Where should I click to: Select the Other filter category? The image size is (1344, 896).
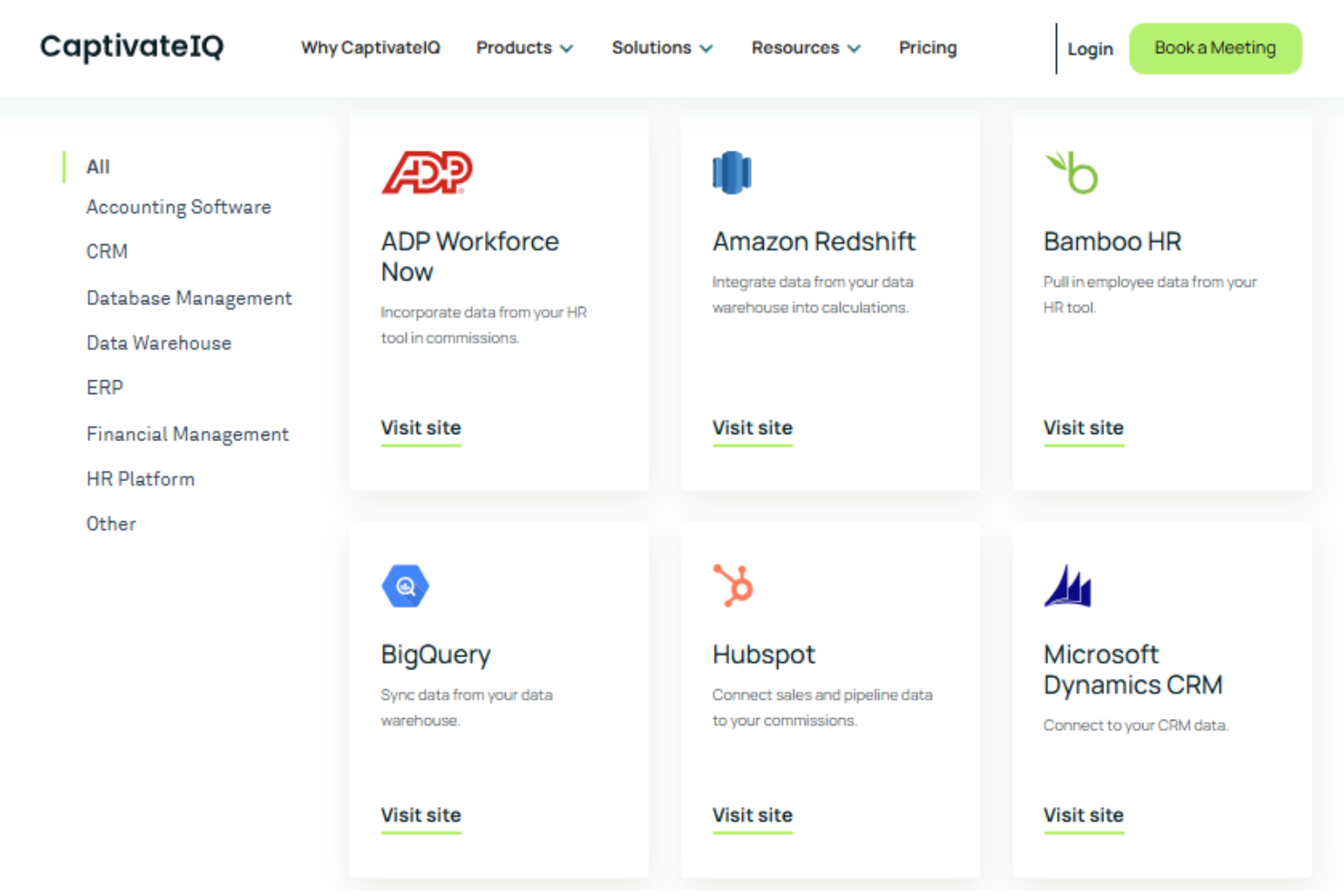(111, 524)
